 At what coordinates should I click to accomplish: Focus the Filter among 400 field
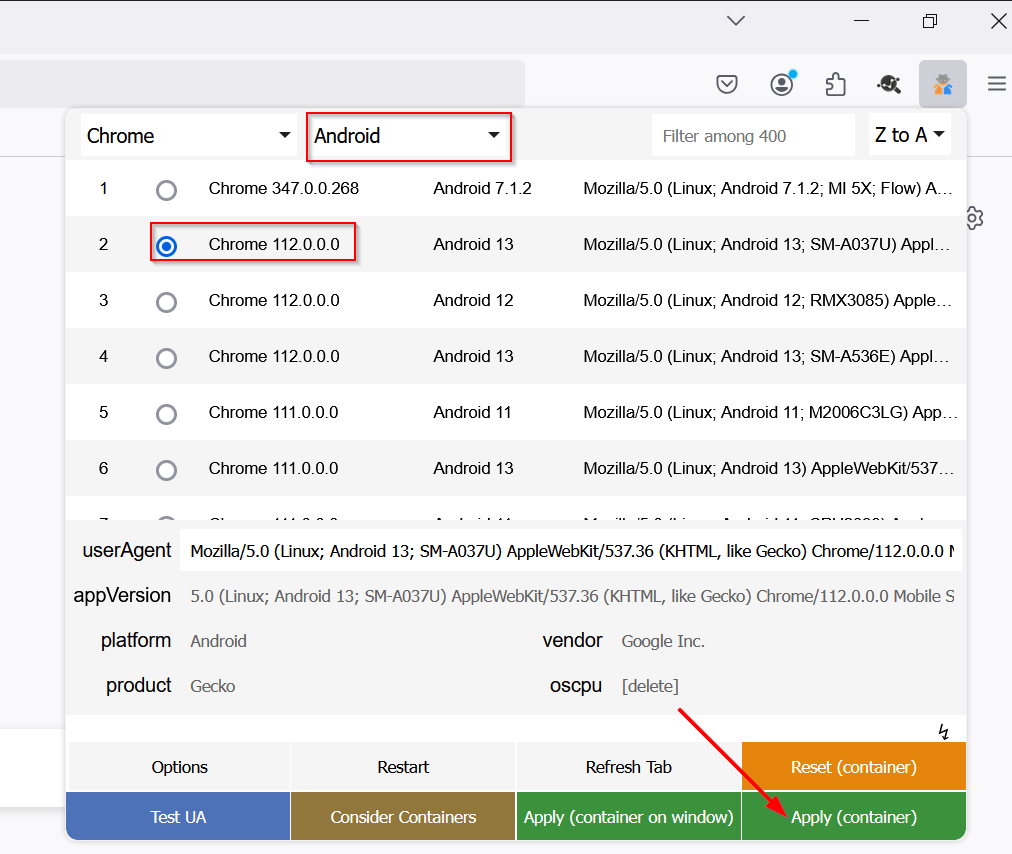[x=752, y=136]
